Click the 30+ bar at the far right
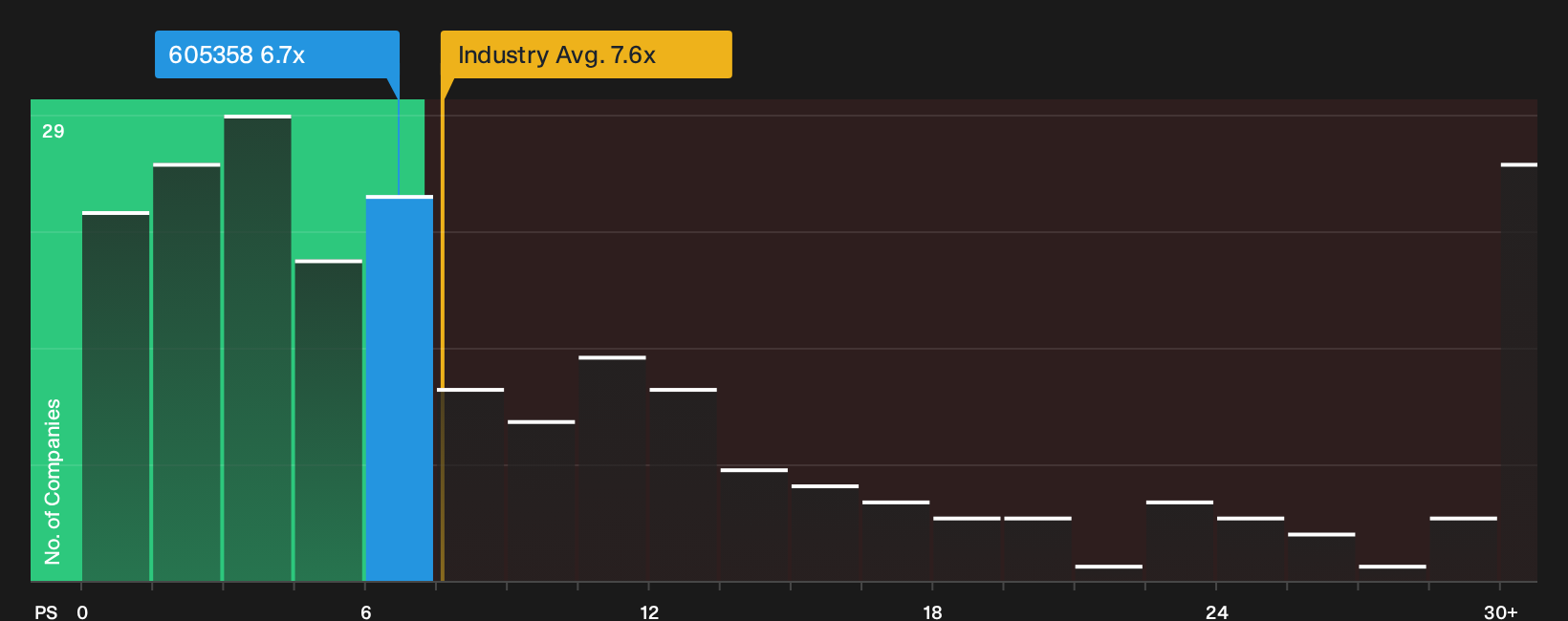1568x621 pixels. (1519, 373)
